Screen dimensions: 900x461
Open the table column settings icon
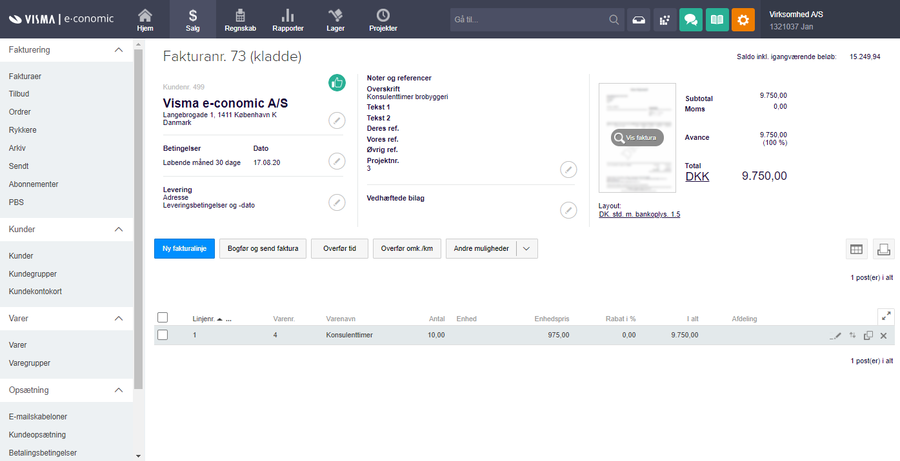856,249
